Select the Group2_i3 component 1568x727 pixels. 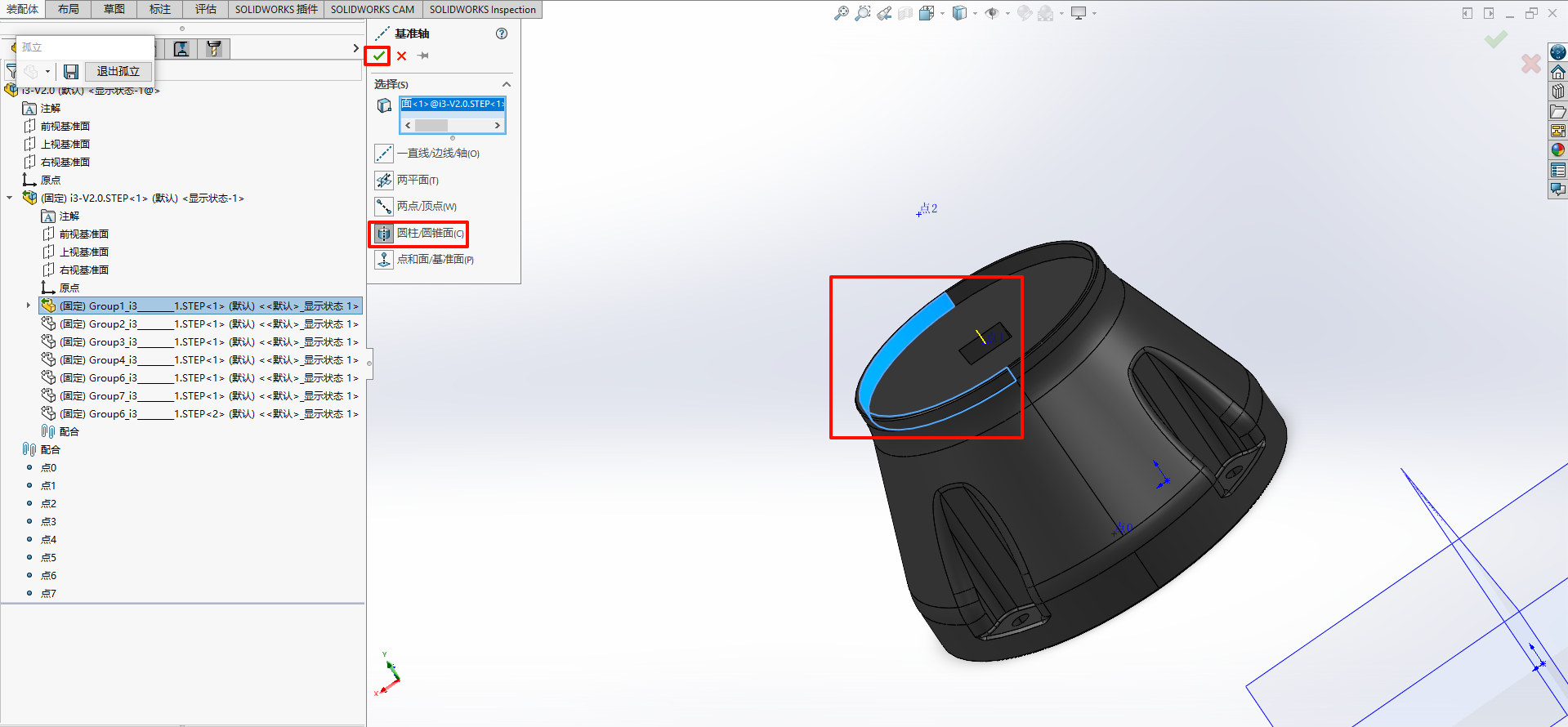[200, 324]
